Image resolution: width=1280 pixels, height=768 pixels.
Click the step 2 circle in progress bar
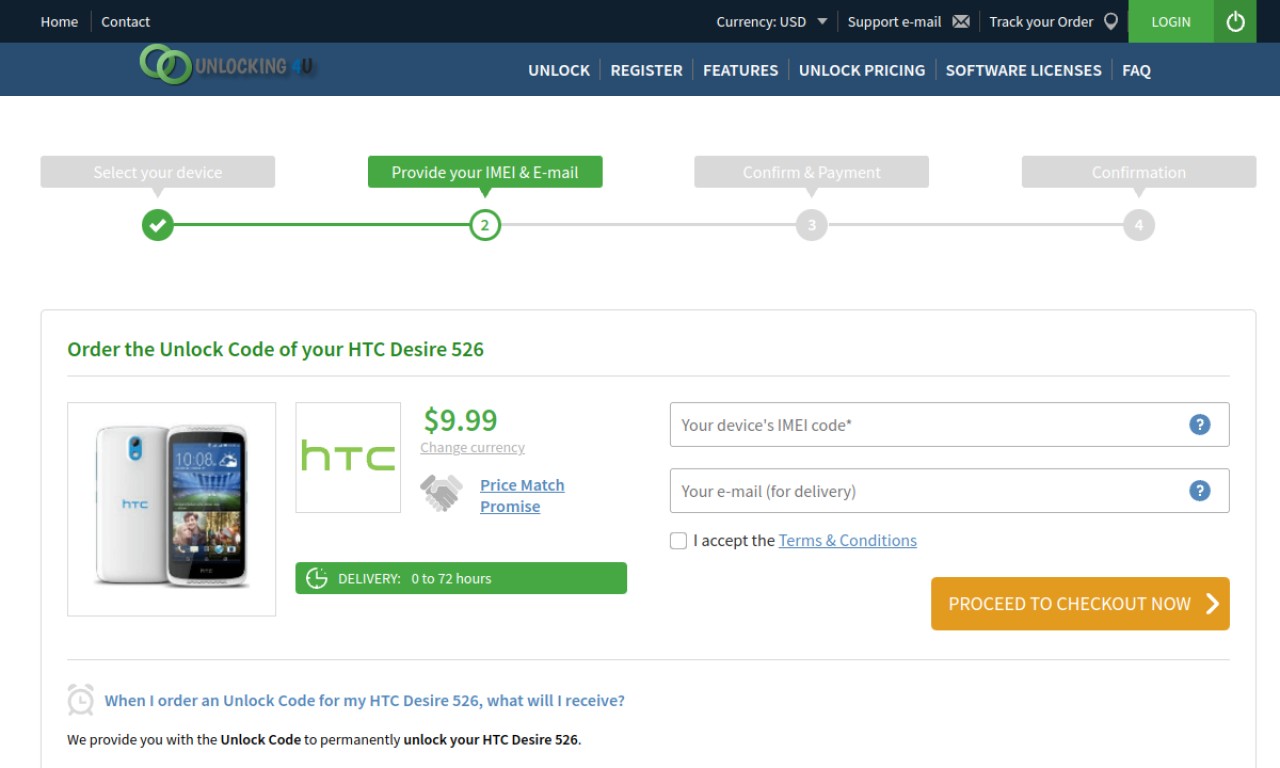click(x=485, y=225)
